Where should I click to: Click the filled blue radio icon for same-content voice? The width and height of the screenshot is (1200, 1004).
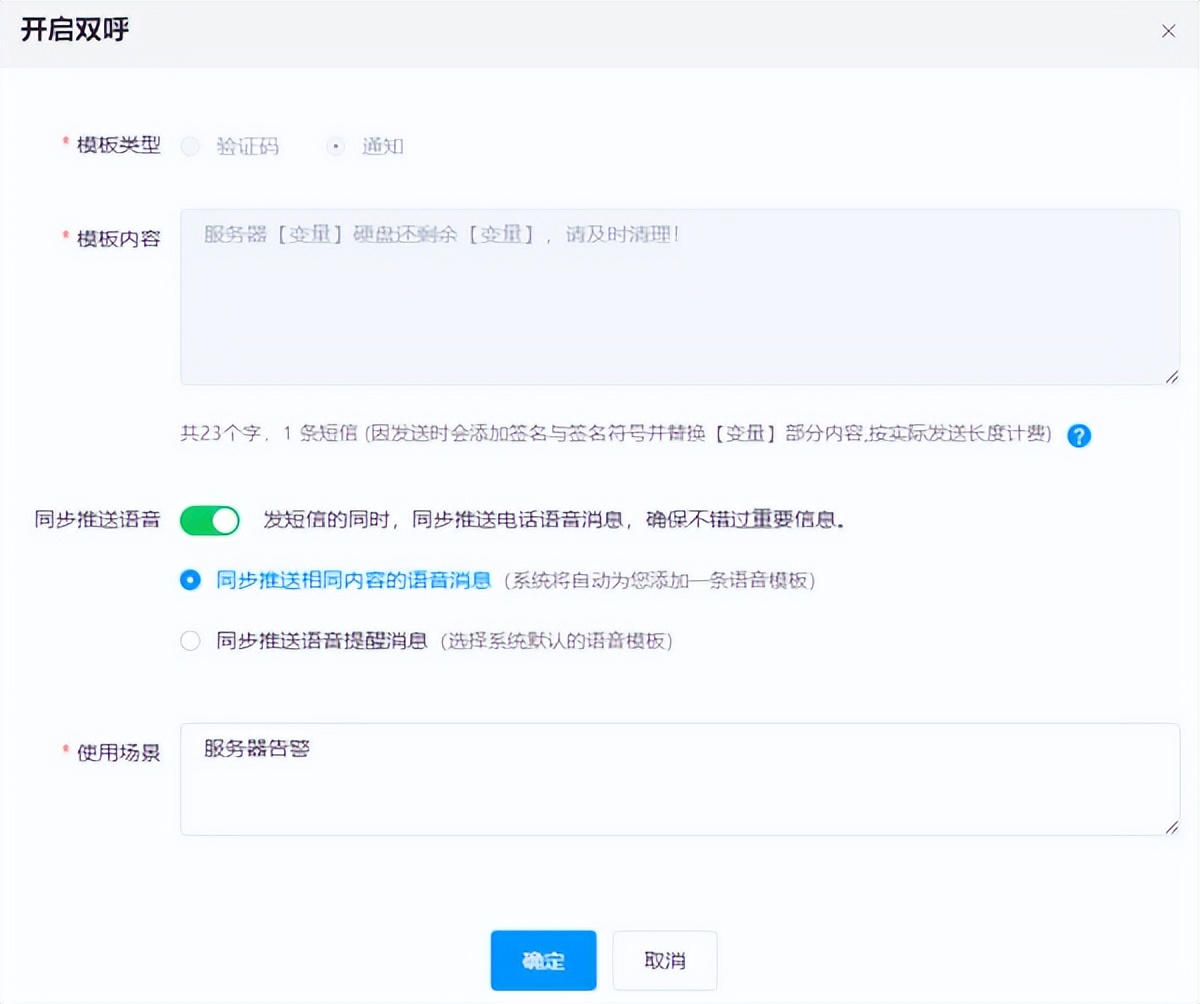pyautogui.click(x=190, y=579)
